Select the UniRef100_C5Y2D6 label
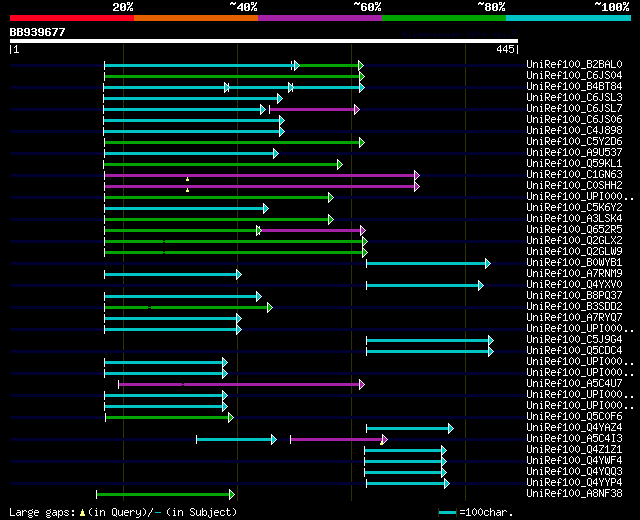The height and width of the screenshot is (520, 640). pos(574,141)
